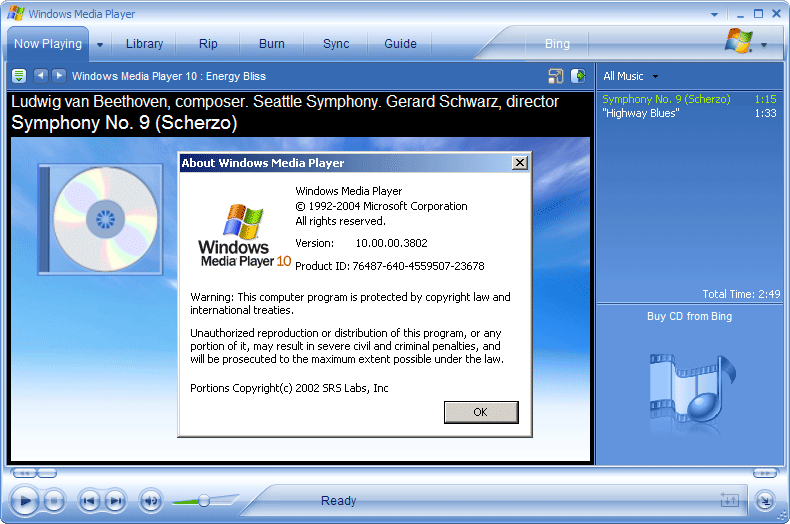Open the title bar menu dropdown arrow
Image resolution: width=790 pixels, height=524 pixels.
714,15
